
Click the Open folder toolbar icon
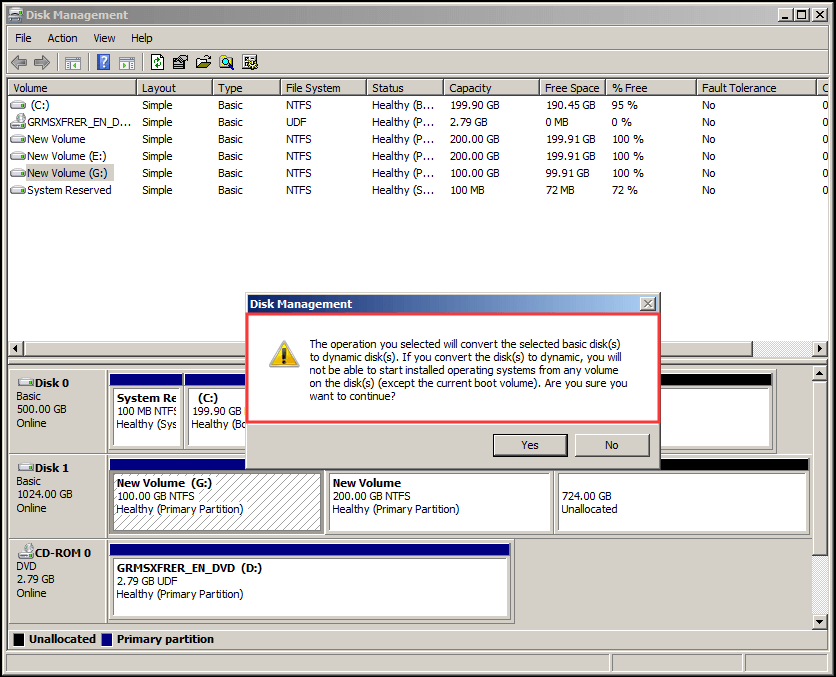tap(203, 62)
